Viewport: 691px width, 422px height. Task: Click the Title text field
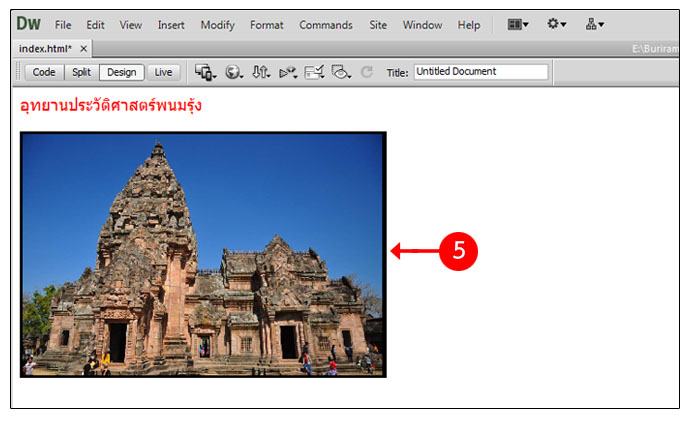pos(481,72)
